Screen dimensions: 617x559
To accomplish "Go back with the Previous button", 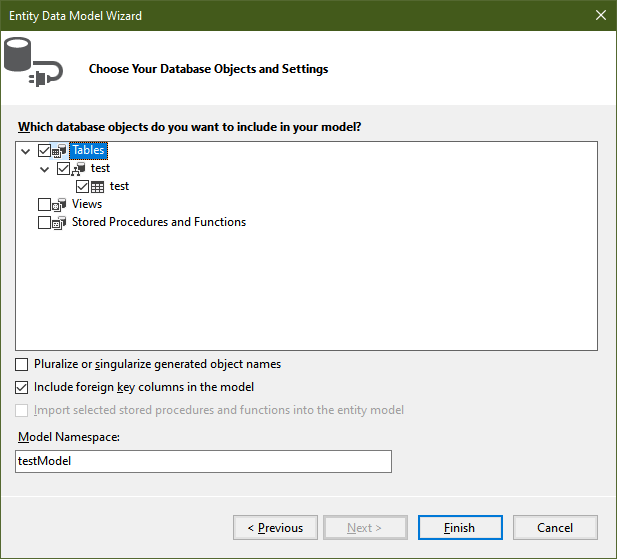I will (275, 528).
